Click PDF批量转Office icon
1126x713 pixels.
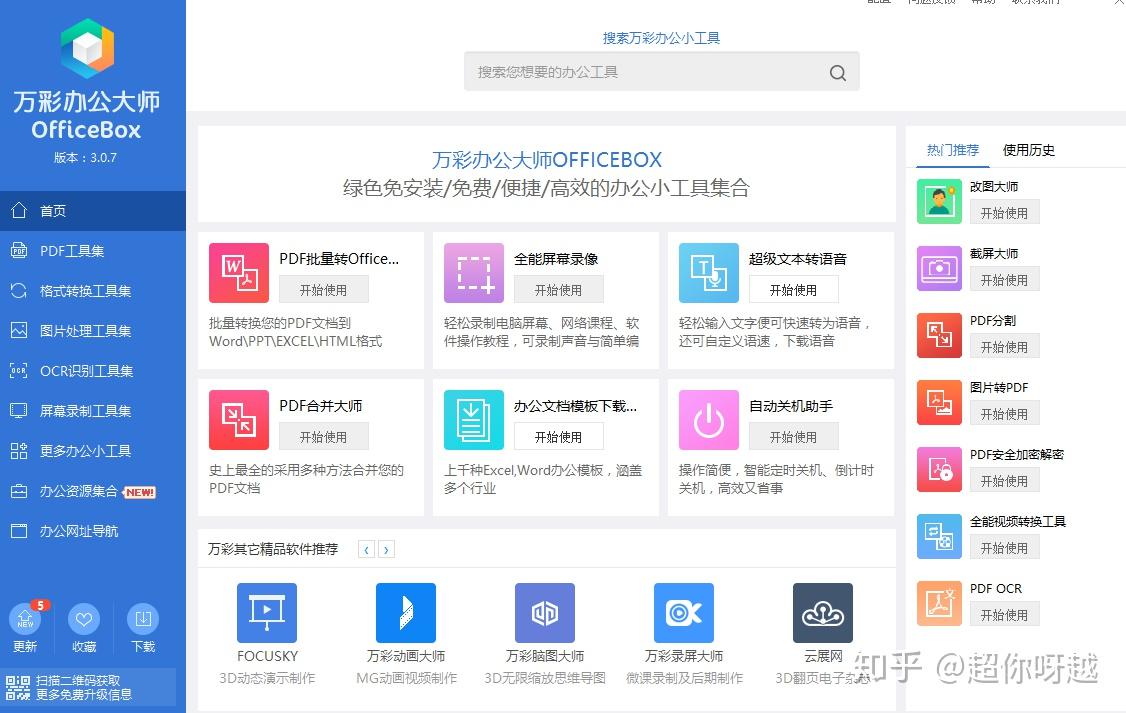point(238,273)
